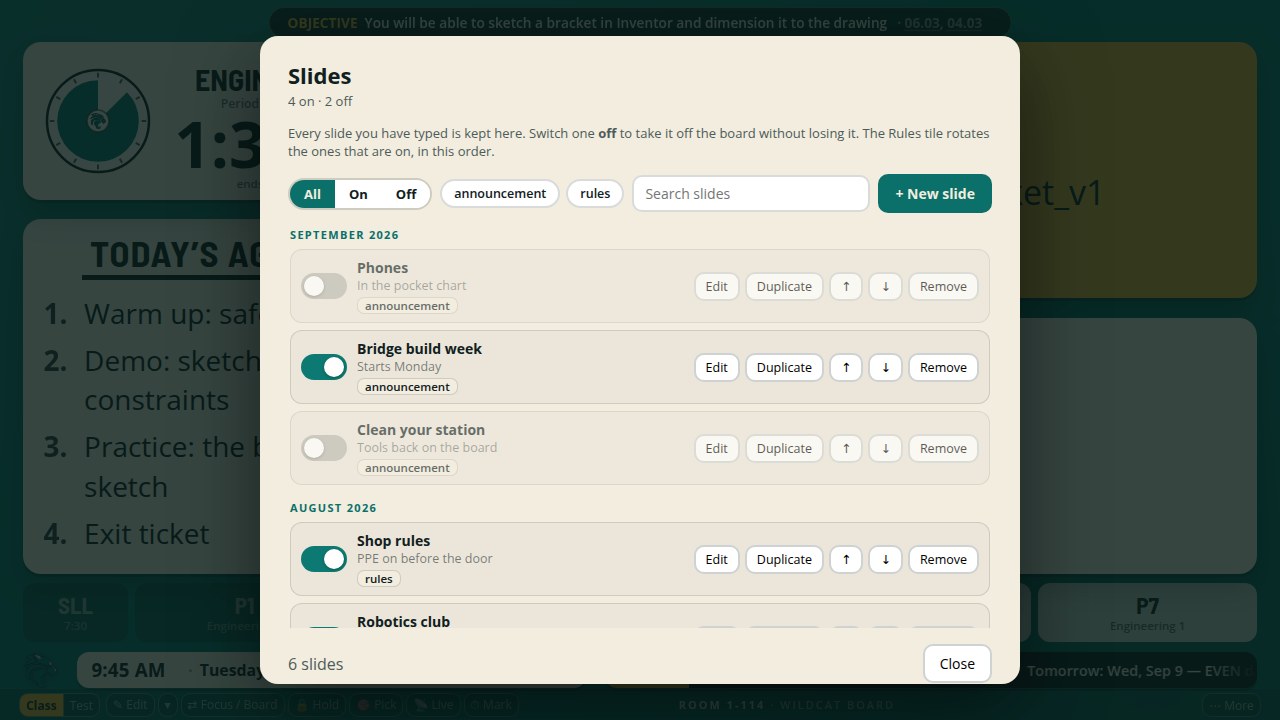The height and width of the screenshot is (720, 1280).
Task: Click the Search slides field
Action: point(751,194)
